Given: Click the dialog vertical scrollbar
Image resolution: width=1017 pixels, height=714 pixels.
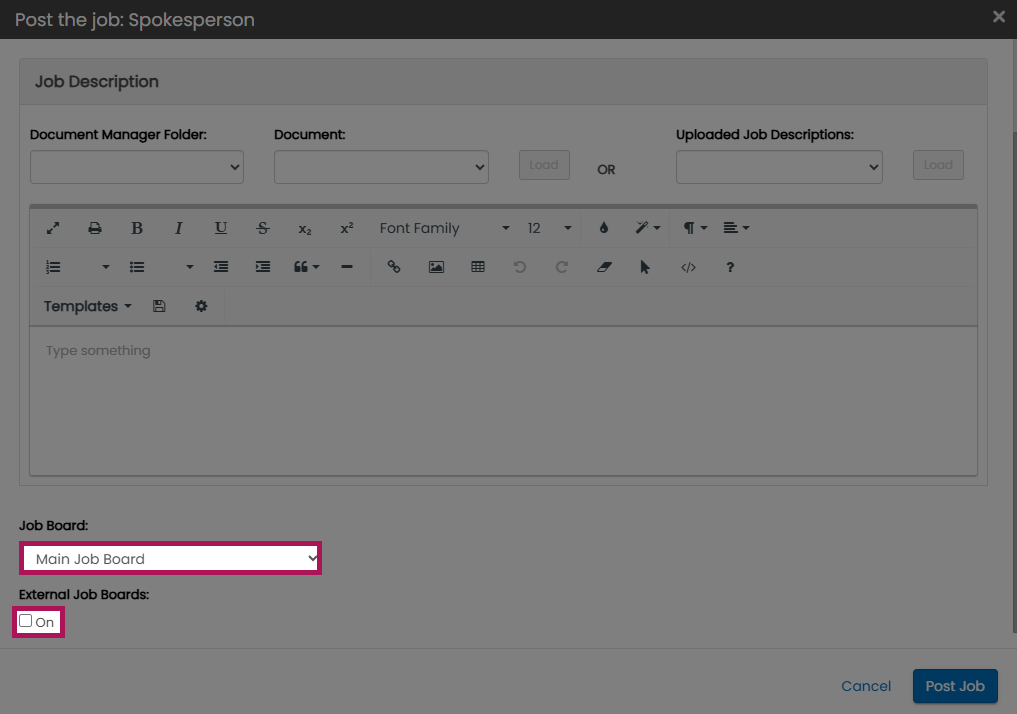Looking at the screenshot, I should click(x=1014, y=383).
